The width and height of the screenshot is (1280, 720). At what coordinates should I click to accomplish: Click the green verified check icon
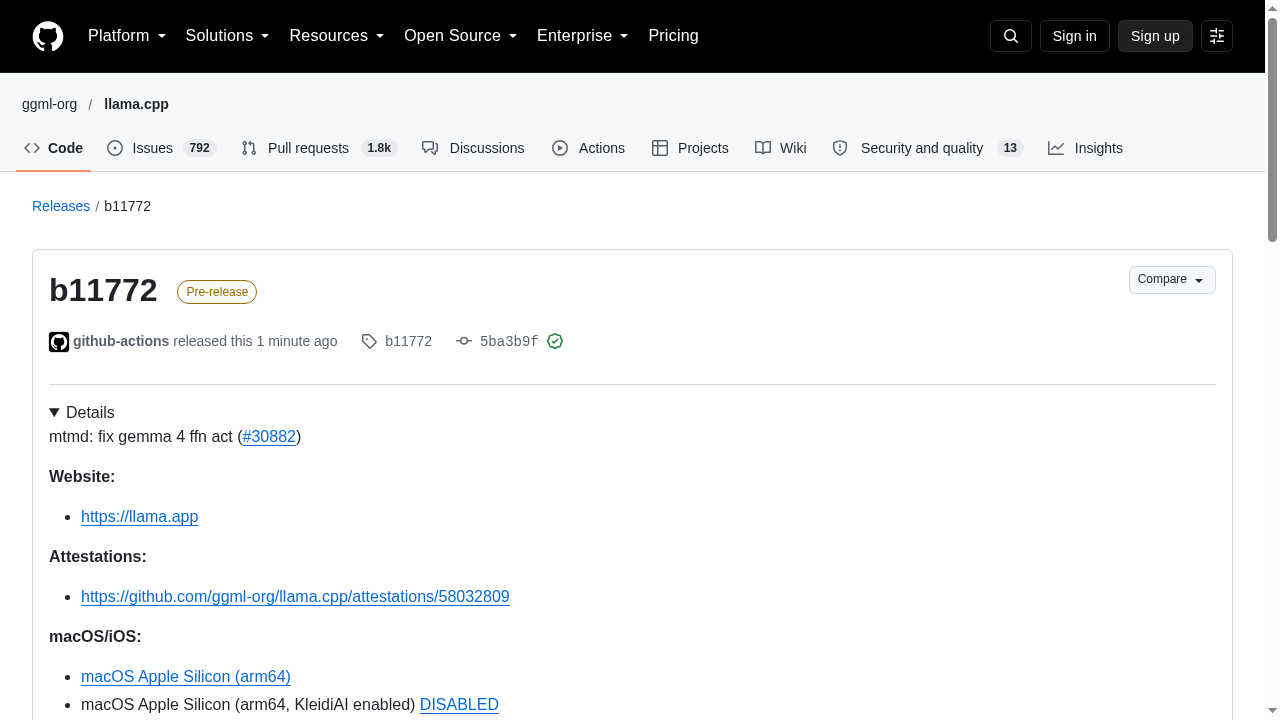(x=555, y=341)
